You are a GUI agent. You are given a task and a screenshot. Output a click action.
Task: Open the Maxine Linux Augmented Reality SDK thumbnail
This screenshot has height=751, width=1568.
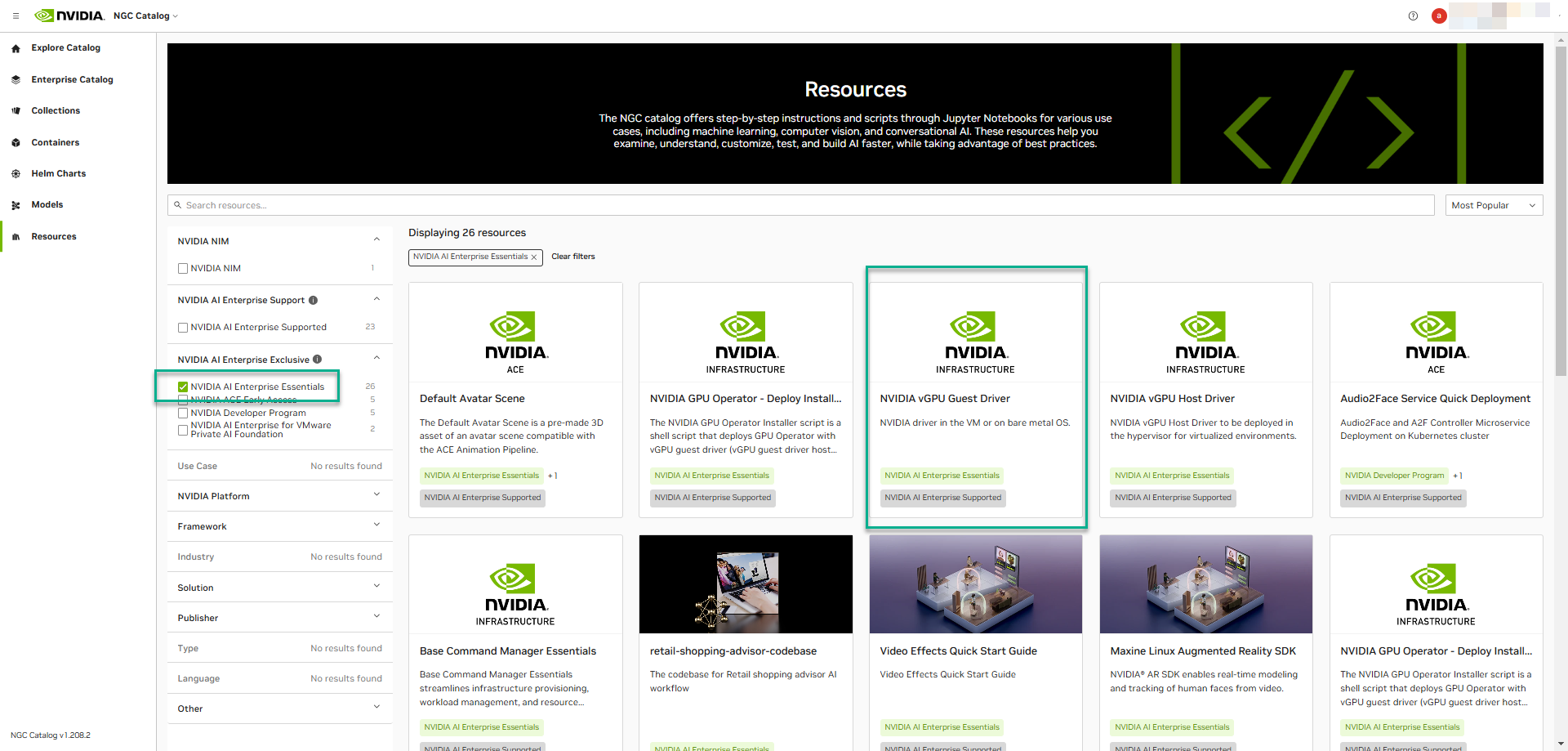[x=1206, y=584]
